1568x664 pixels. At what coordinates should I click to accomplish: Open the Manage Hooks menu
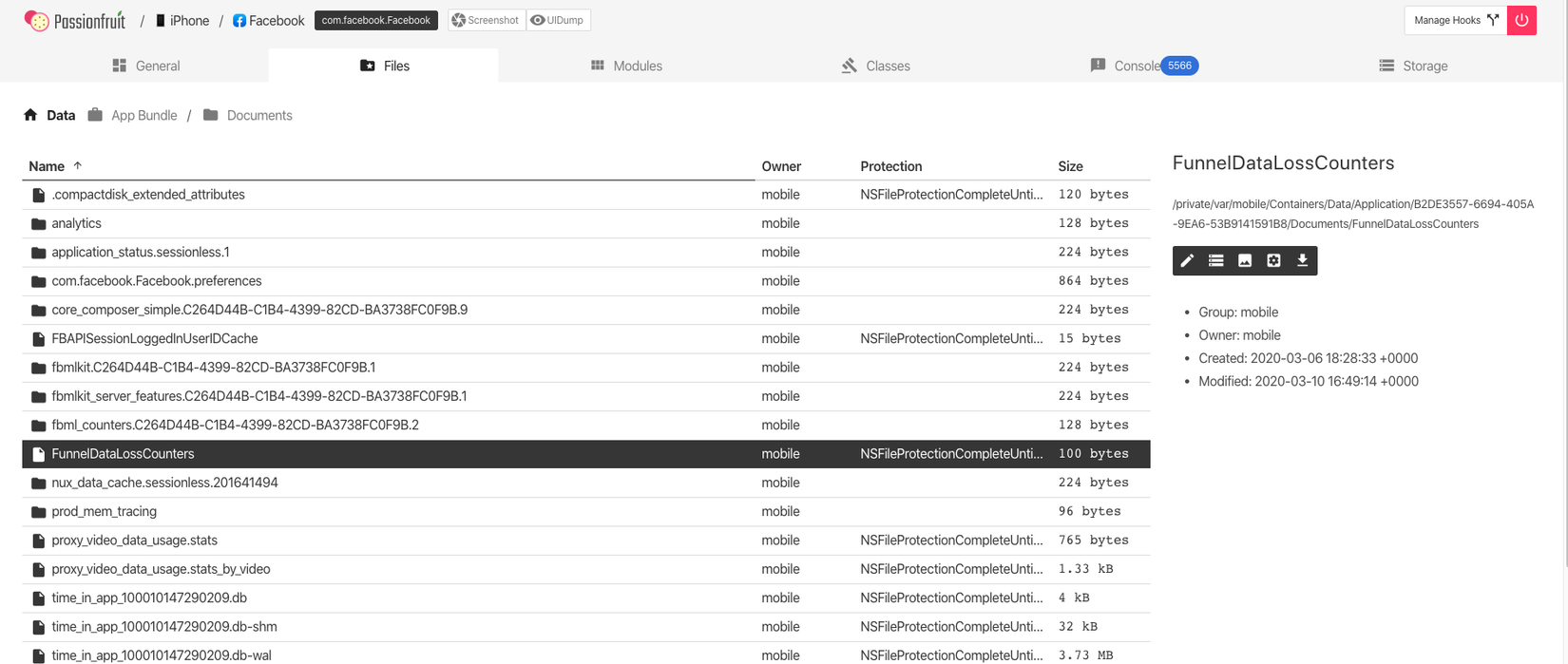pyautogui.click(x=1454, y=20)
